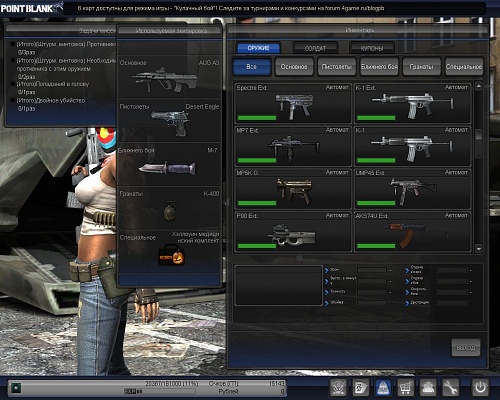Click inventory scrollbar up arrow
This screenshot has width=500, height=400.
[479, 86]
